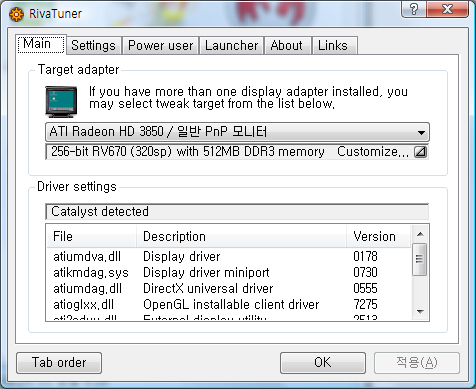Click the driver list scroll down arrow
Viewport: 476px width, 389px height.
420,312
